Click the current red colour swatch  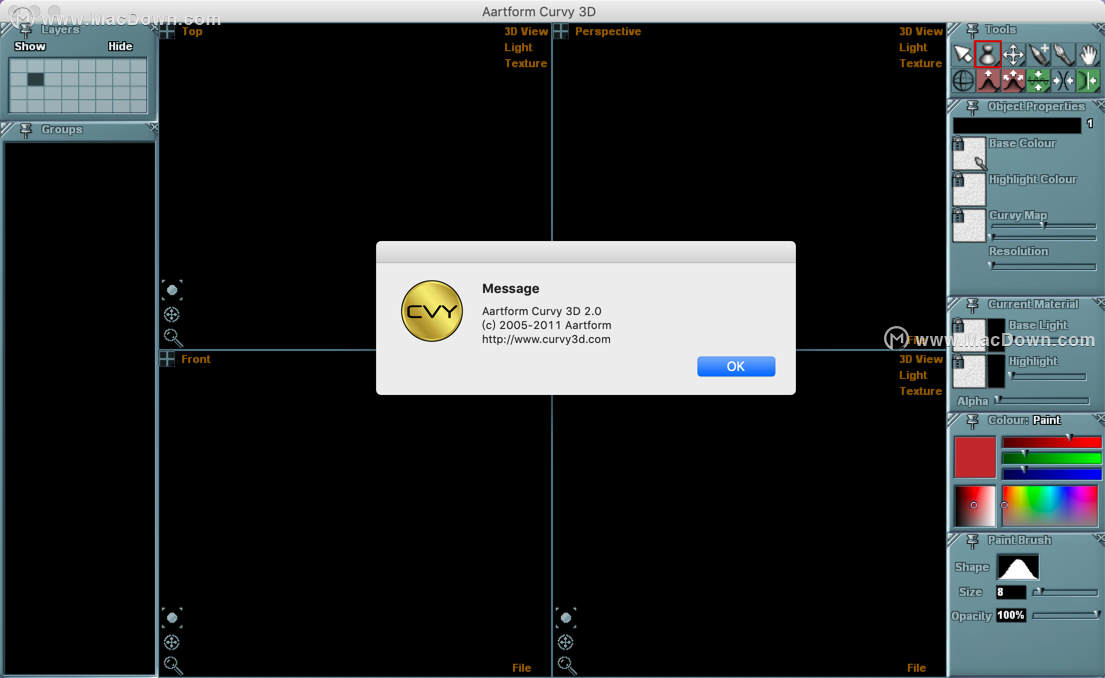(975, 457)
